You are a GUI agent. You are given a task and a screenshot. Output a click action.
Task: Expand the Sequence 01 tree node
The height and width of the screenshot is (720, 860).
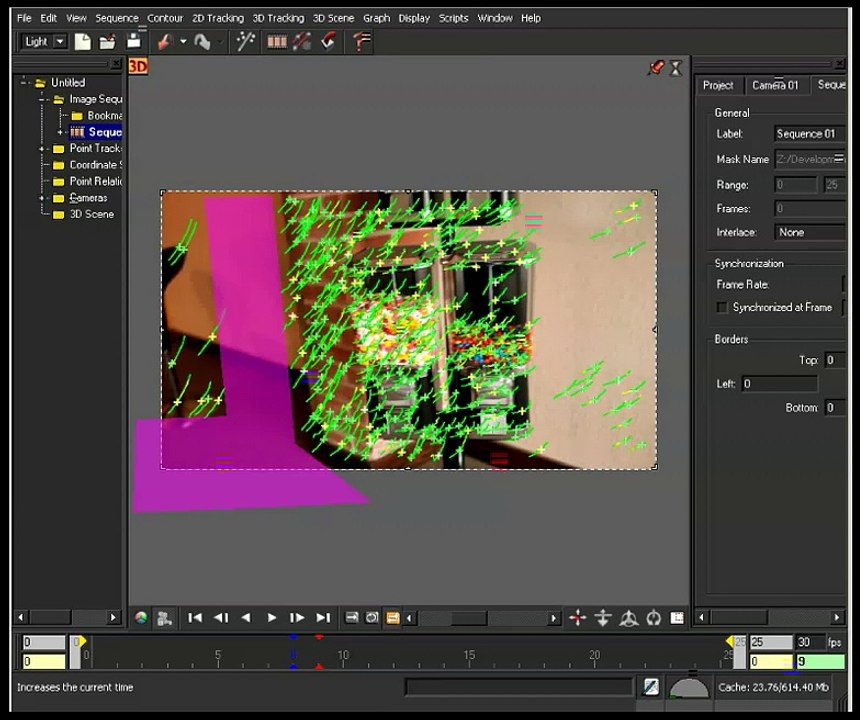(x=60, y=132)
